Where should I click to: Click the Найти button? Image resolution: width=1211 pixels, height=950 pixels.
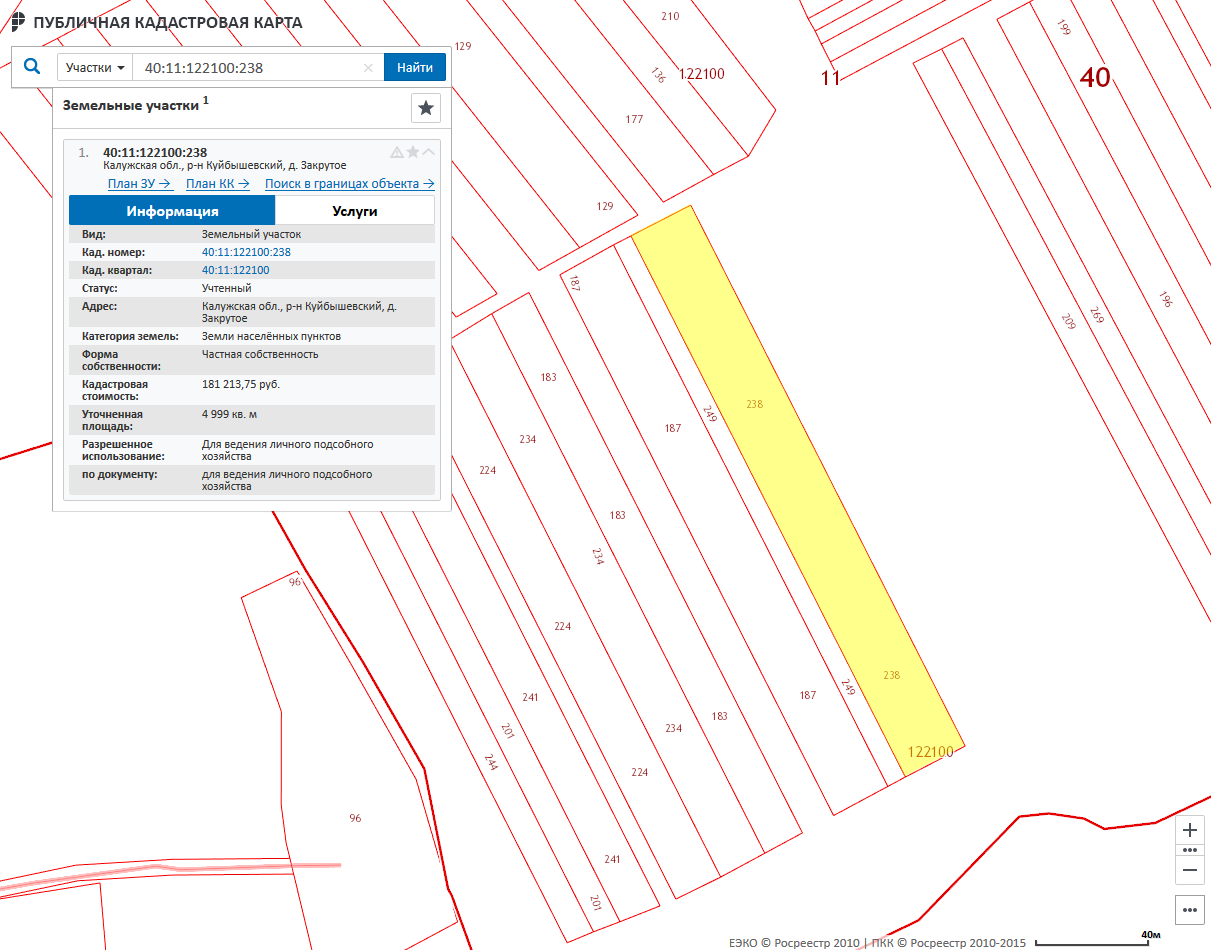pos(415,68)
